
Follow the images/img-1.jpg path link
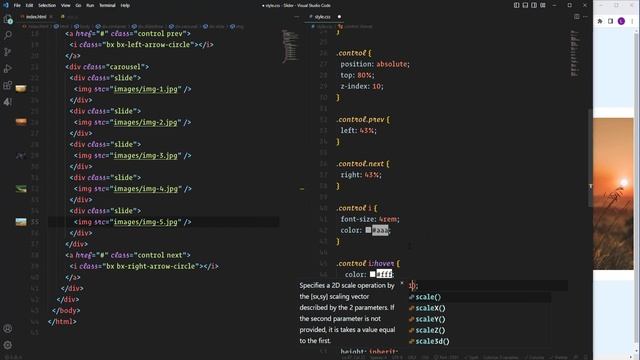click(x=146, y=89)
